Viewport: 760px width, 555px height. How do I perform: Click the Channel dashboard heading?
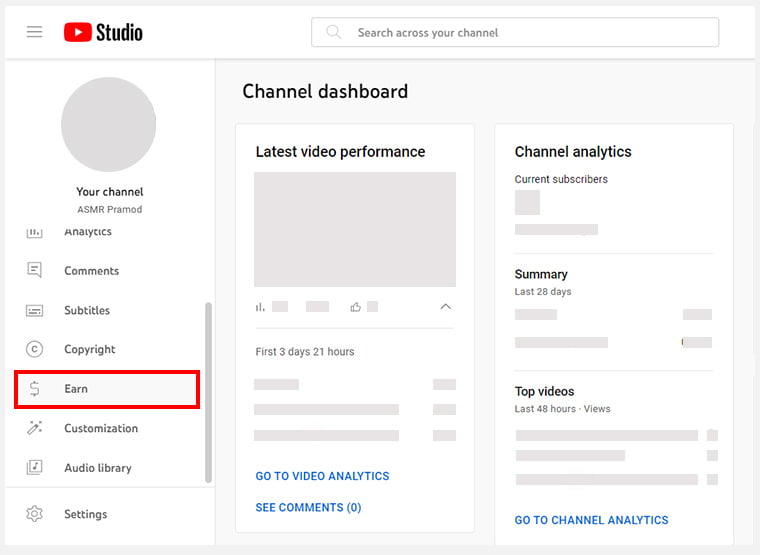coord(325,91)
